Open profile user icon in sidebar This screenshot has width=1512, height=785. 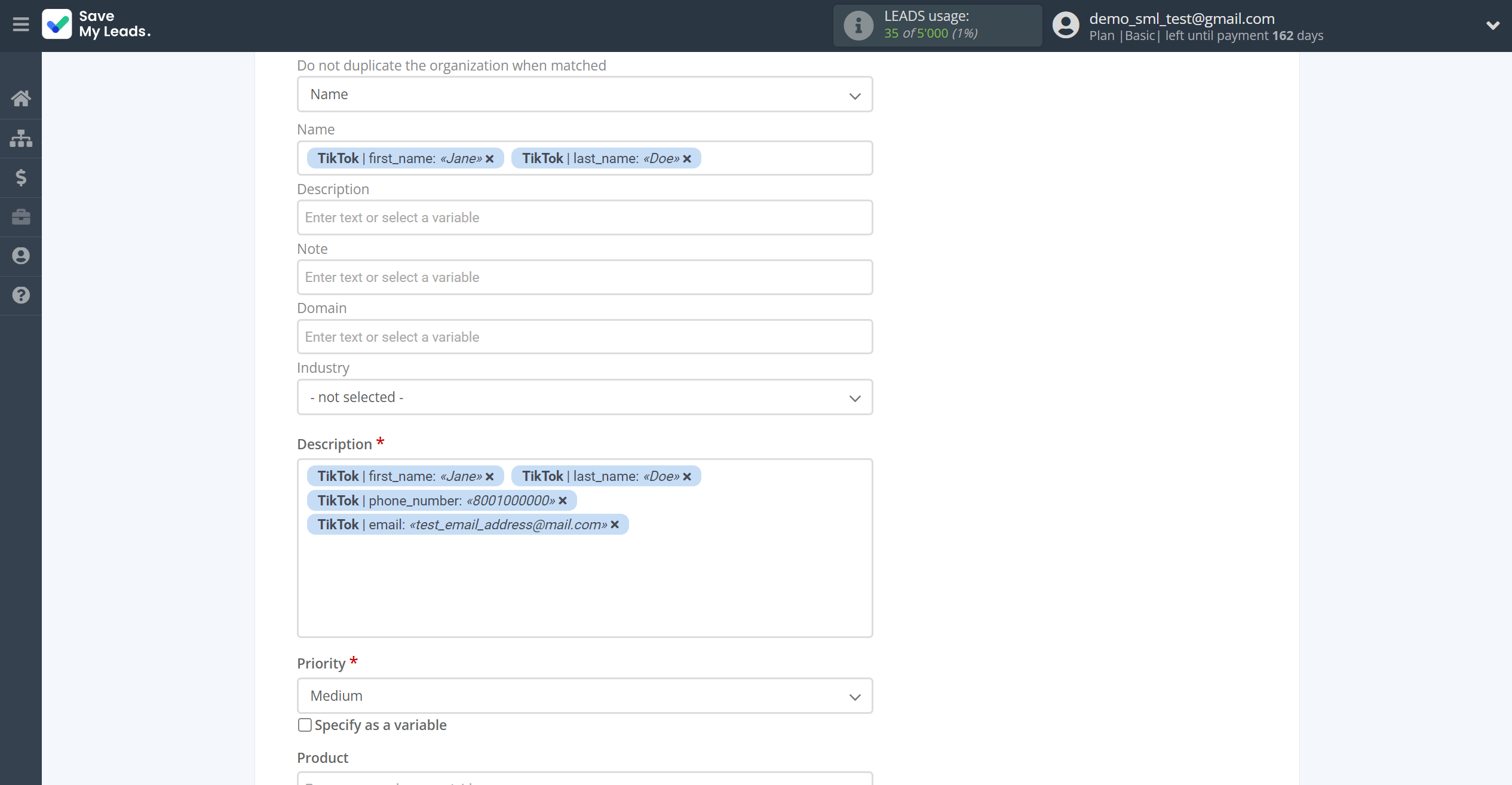[x=21, y=256]
